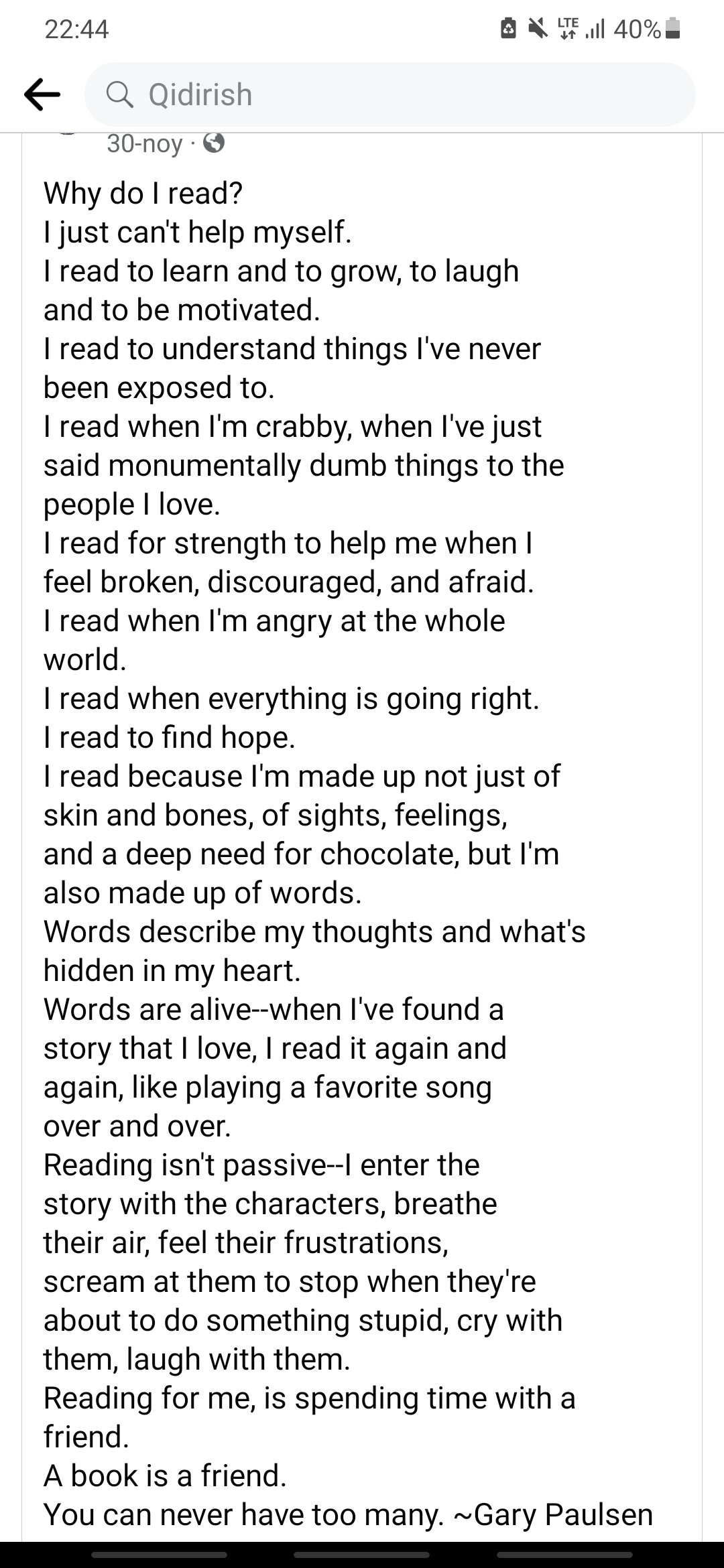This screenshot has height=1568, width=724.
Task: Tap the 22:44 clock in status bar
Action: 76,29
